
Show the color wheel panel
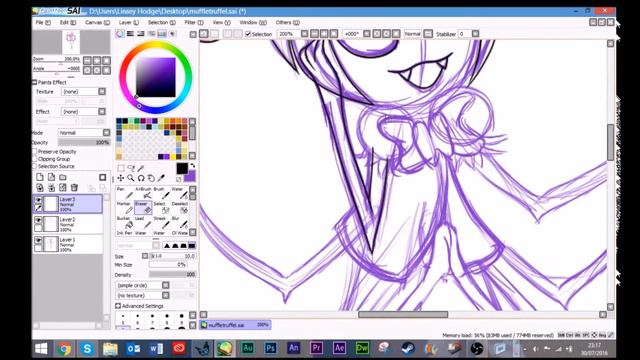(120, 34)
